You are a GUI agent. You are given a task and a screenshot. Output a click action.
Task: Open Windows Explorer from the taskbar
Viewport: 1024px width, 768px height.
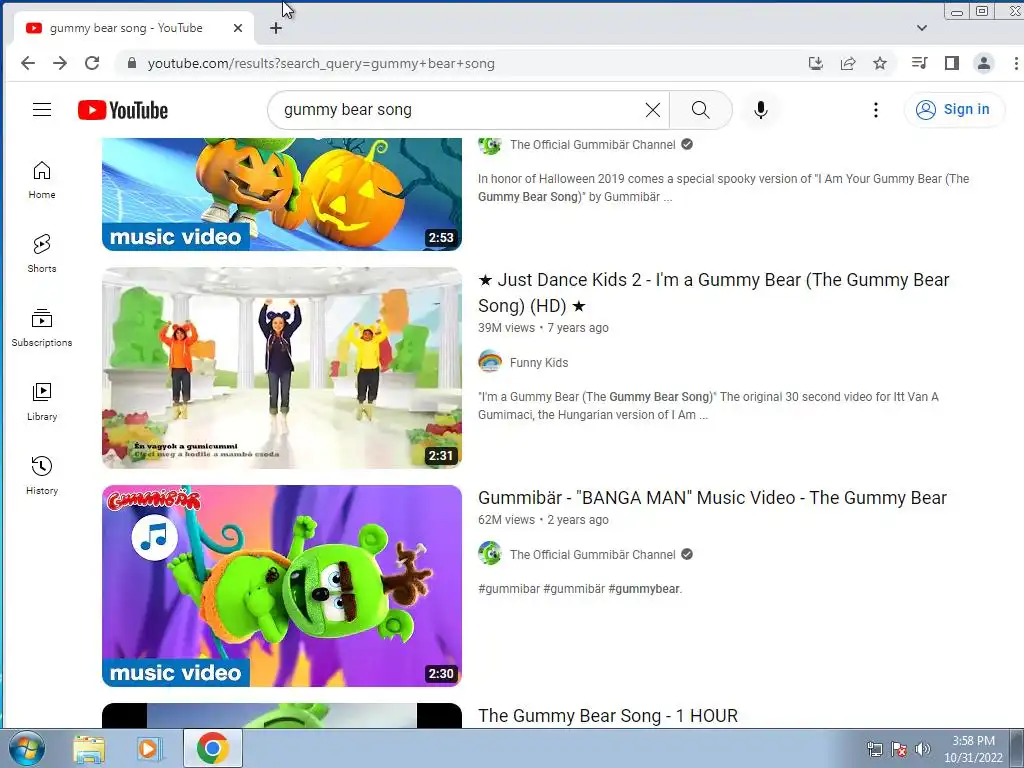coord(89,748)
